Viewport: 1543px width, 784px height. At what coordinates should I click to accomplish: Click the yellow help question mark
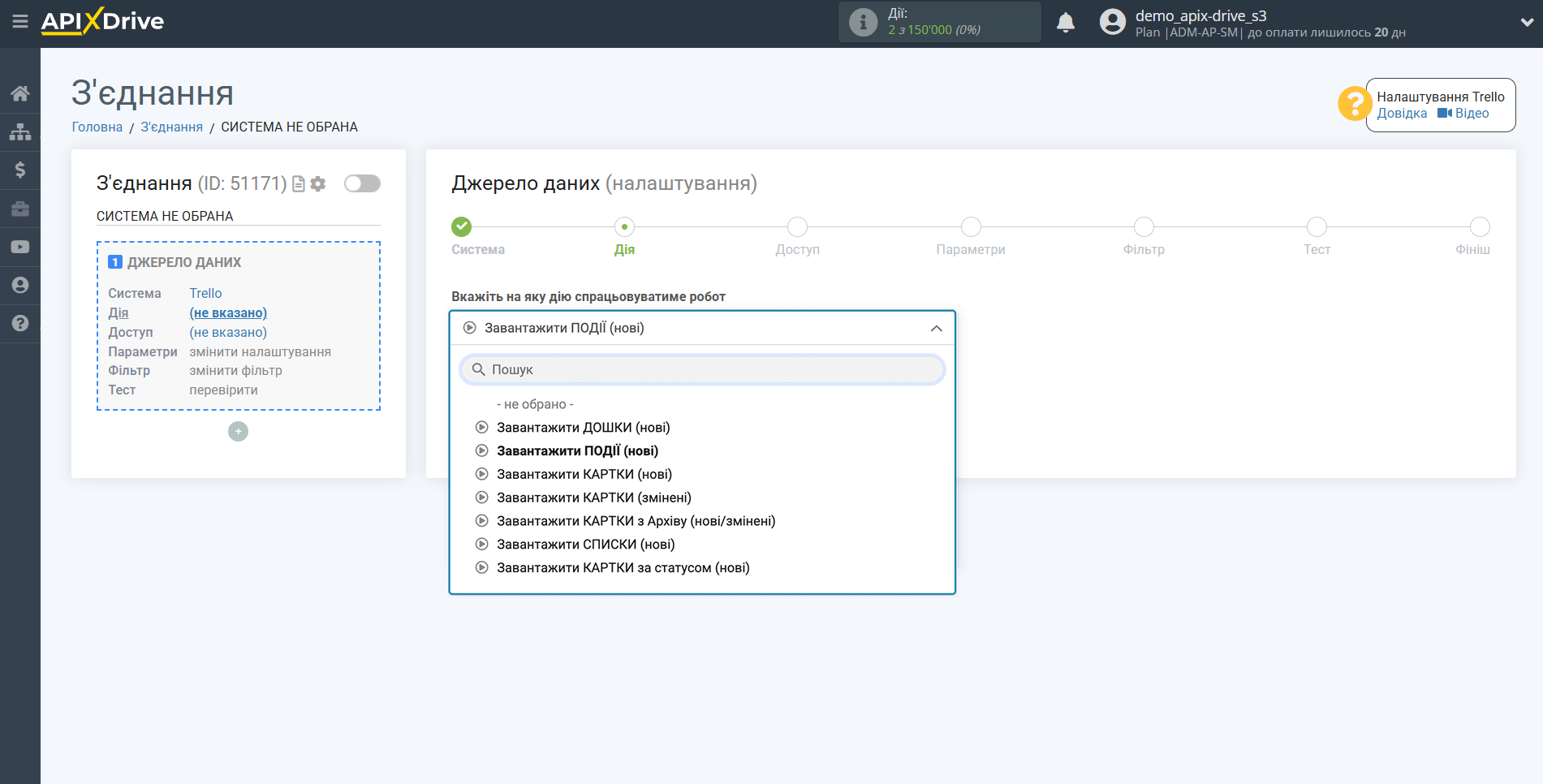pyautogui.click(x=1354, y=104)
